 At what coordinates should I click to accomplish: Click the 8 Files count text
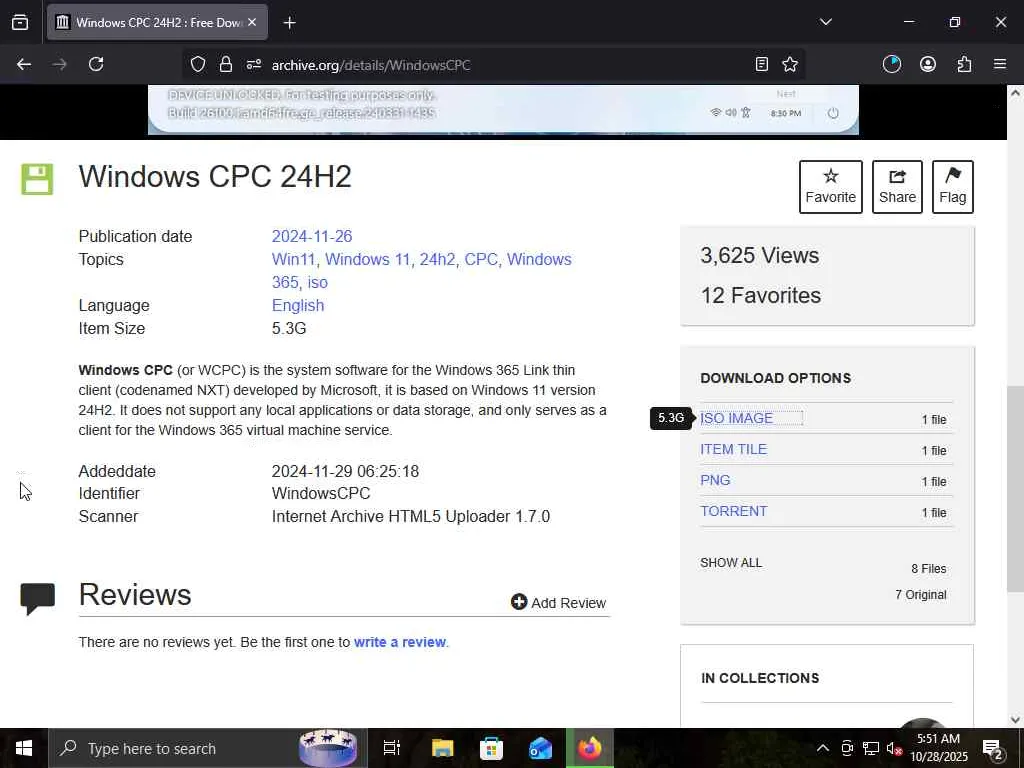coord(929,569)
